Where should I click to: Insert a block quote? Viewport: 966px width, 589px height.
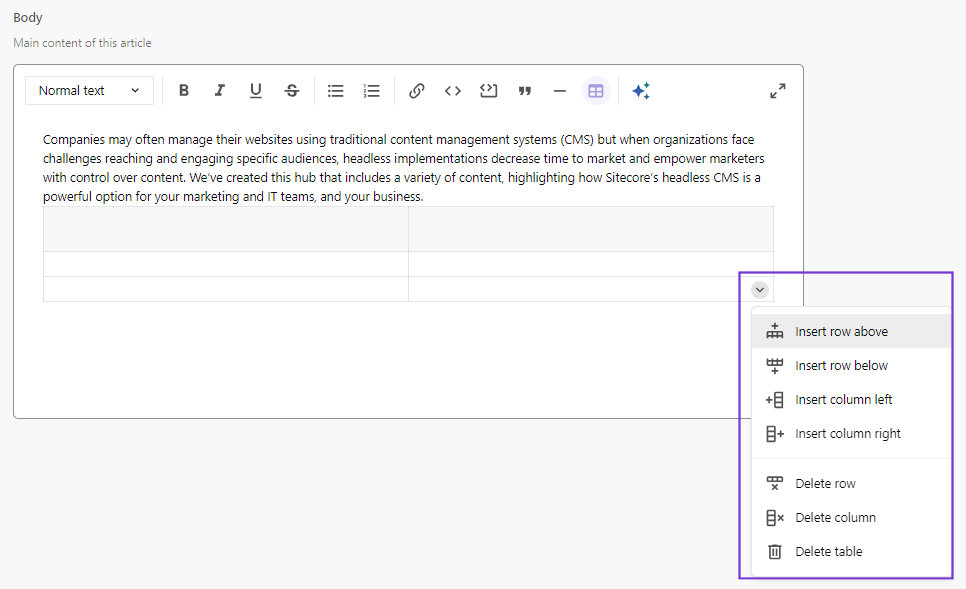click(524, 91)
